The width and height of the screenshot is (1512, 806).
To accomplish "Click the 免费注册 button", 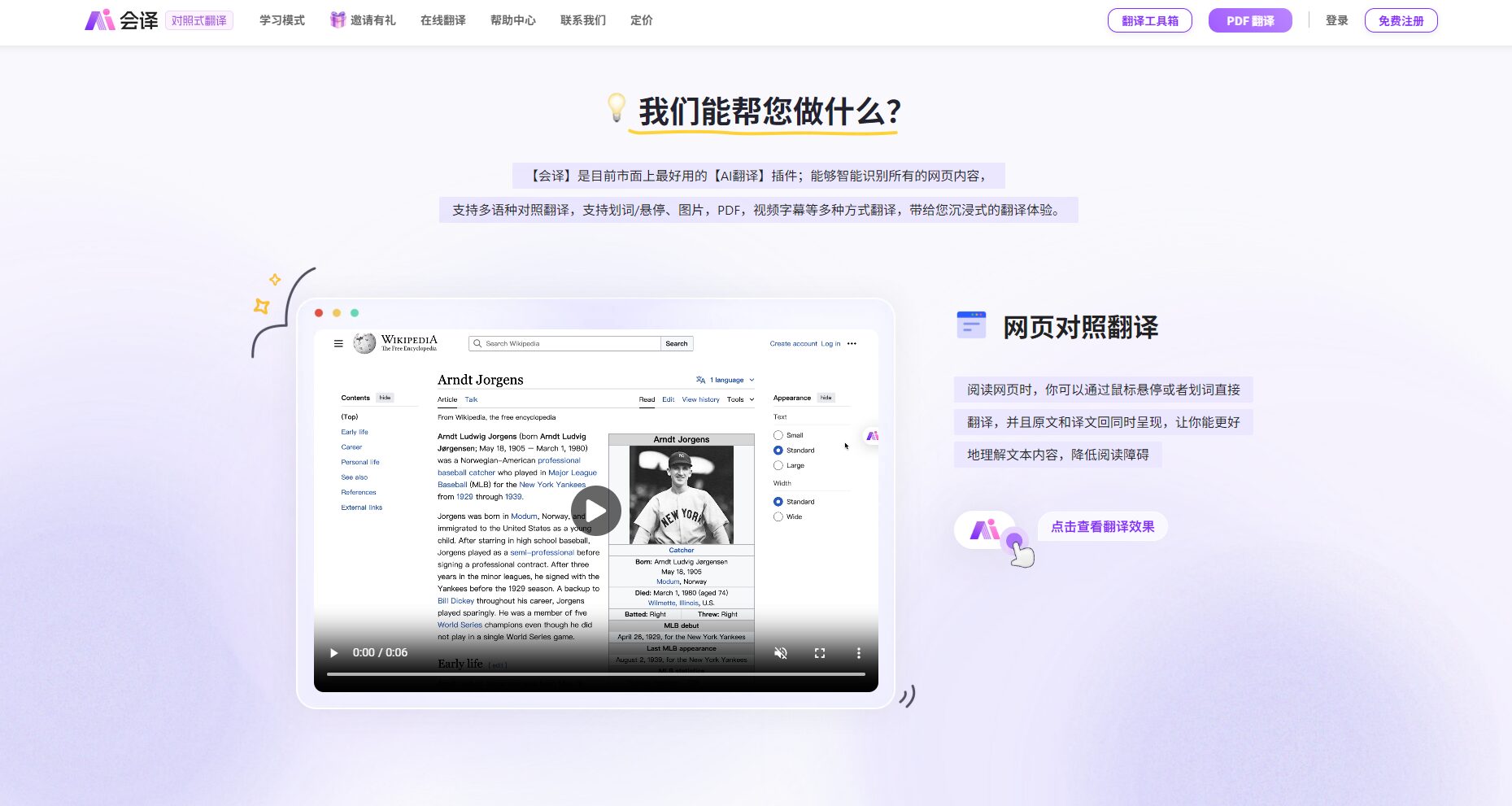I will (x=1401, y=20).
